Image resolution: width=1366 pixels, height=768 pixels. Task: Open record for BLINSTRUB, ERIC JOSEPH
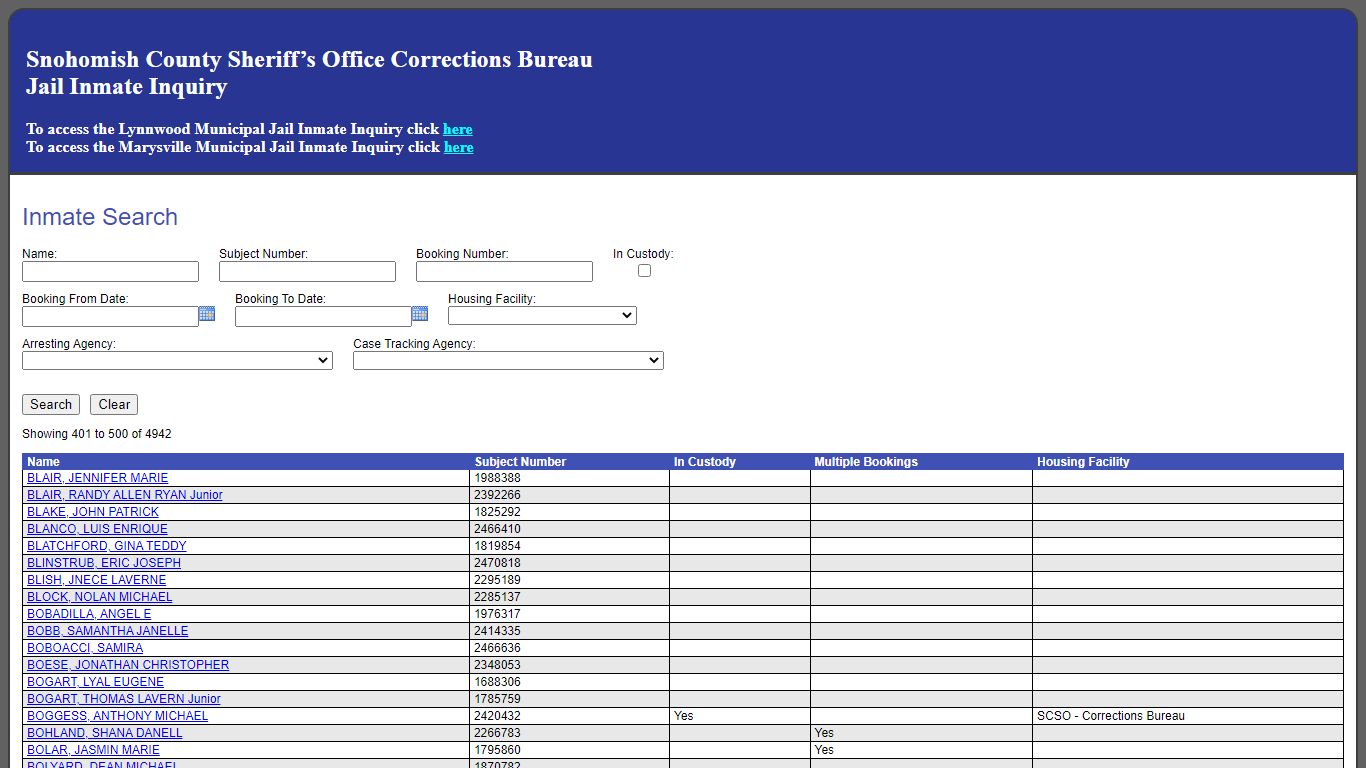pyautogui.click(x=104, y=563)
